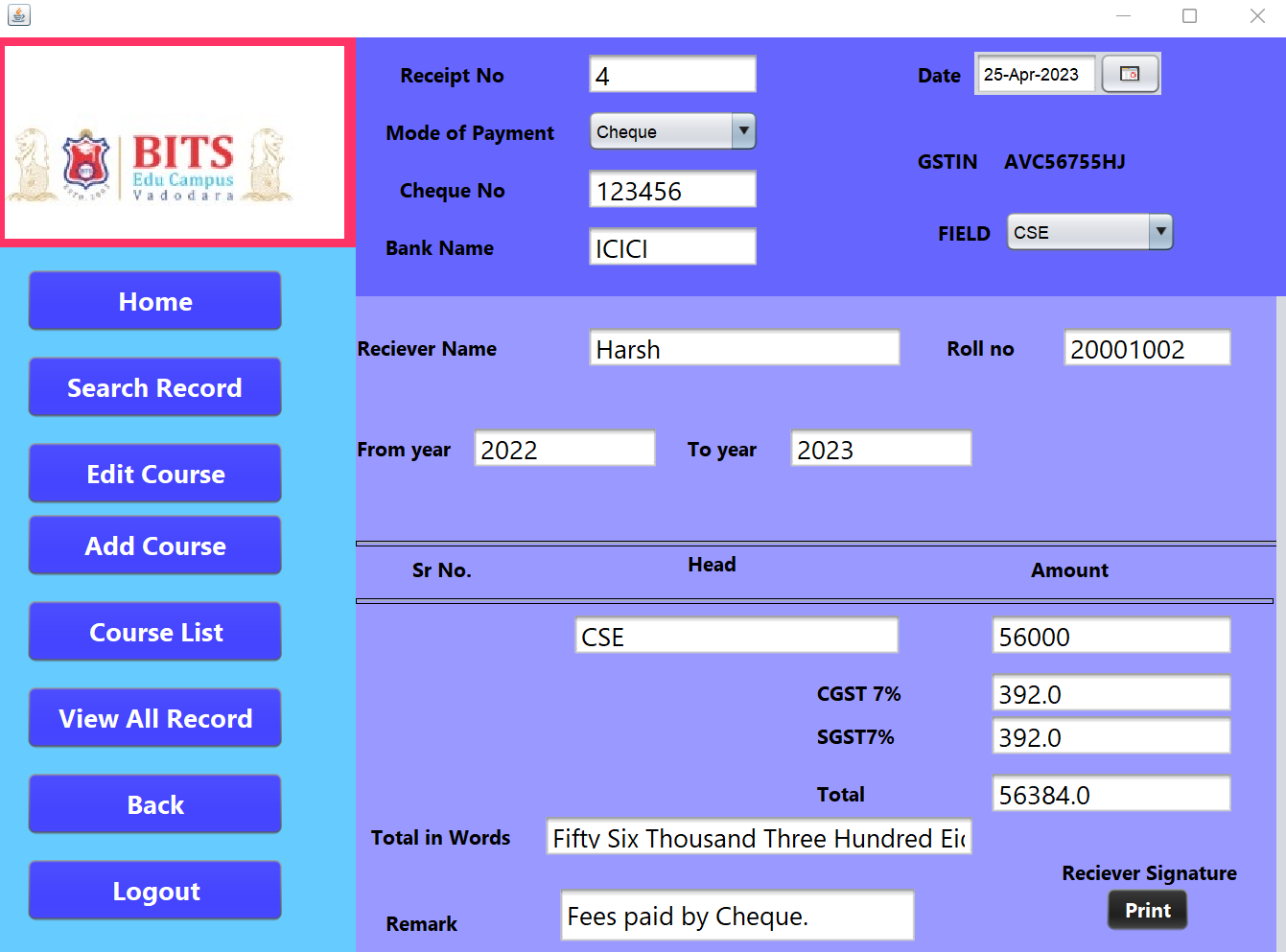Open the date picker calendar icon
This screenshot has width=1286, height=952.
click(x=1130, y=73)
